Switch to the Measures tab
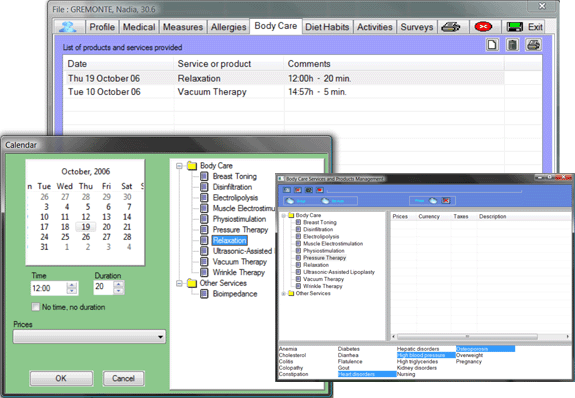Image resolution: width=575 pixels, height=398 pixels. tap(183, 27)
